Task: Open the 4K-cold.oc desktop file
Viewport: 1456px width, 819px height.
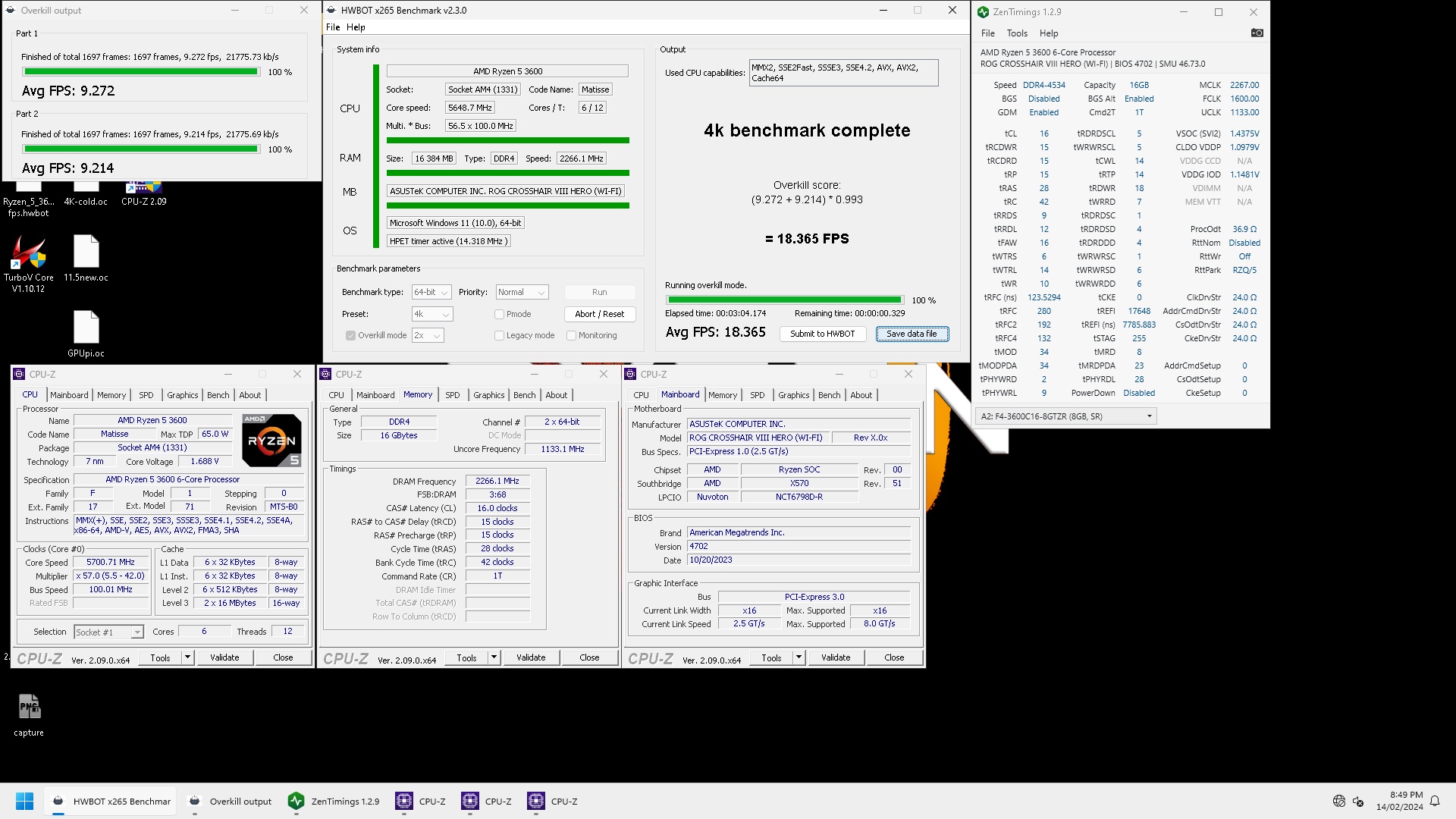Action: pyautogui.click(x=86, y=195)
